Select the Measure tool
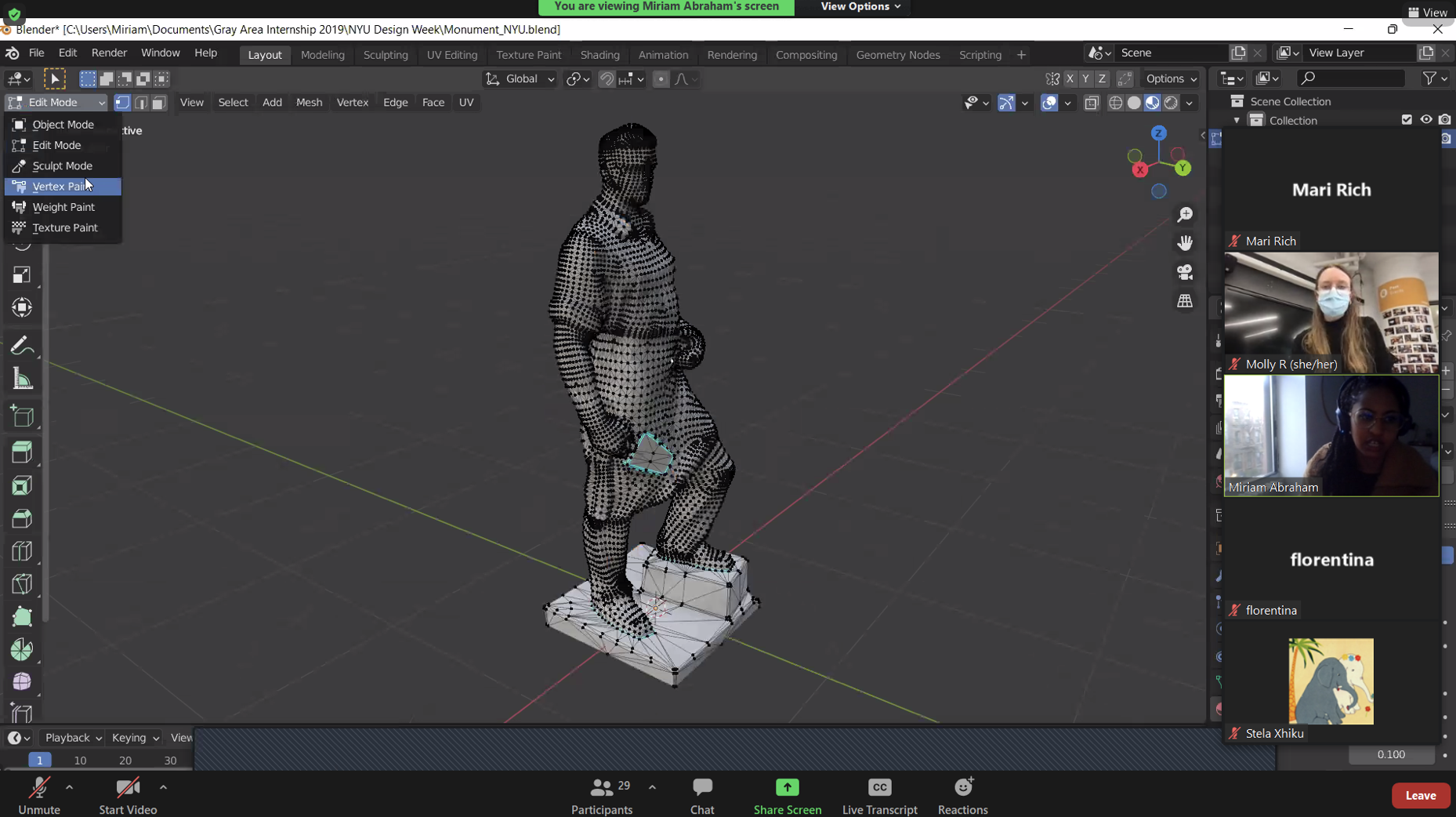 (22, 380)
